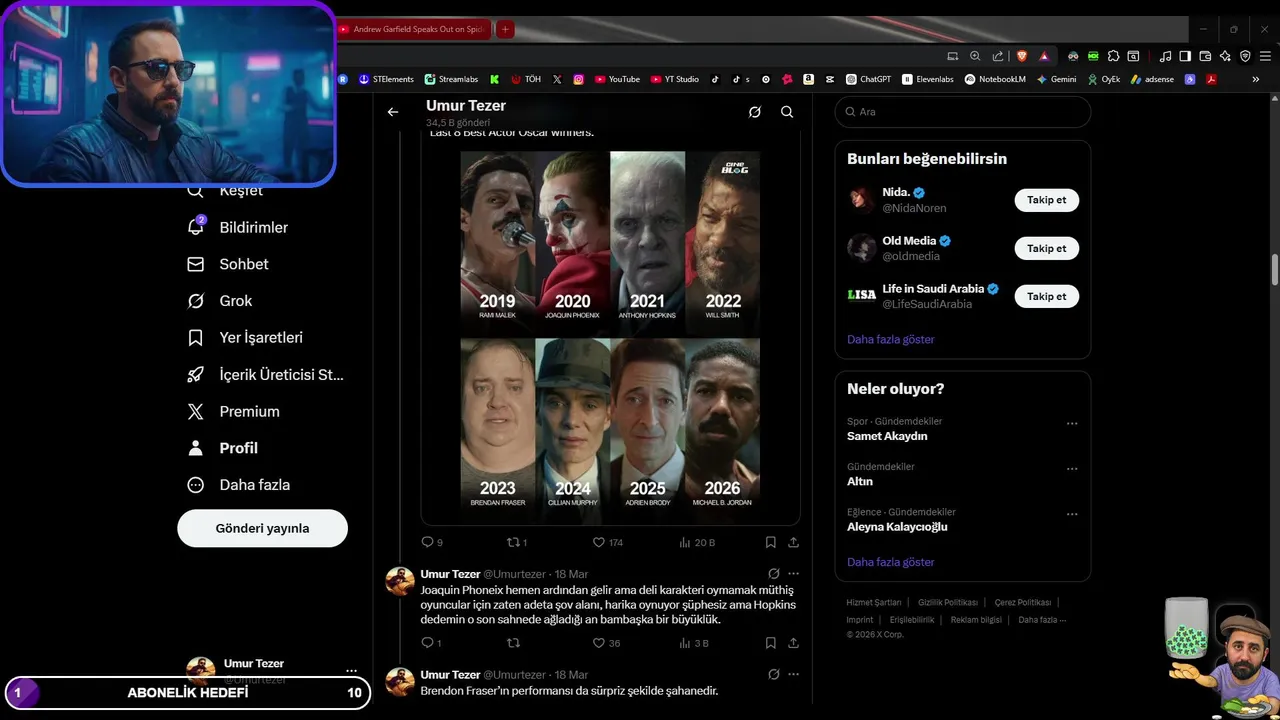Share the Oscar winners image post
This screenshot has height=720, width=1280.
pos(793,542)
